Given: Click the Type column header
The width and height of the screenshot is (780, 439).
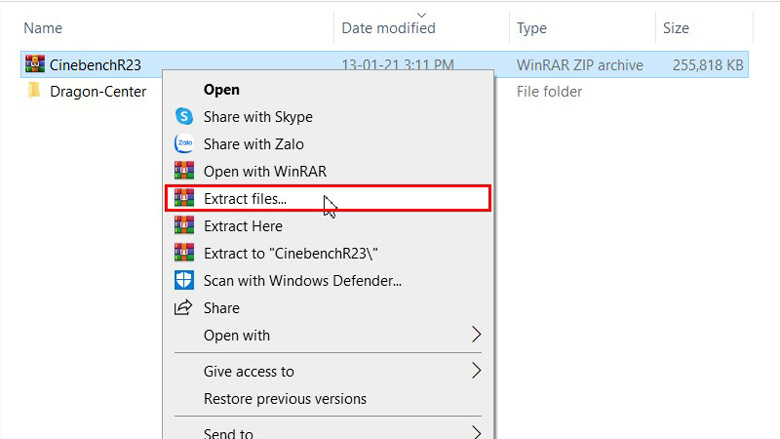Looking at the screenshot, I should [x=532, y=28].
